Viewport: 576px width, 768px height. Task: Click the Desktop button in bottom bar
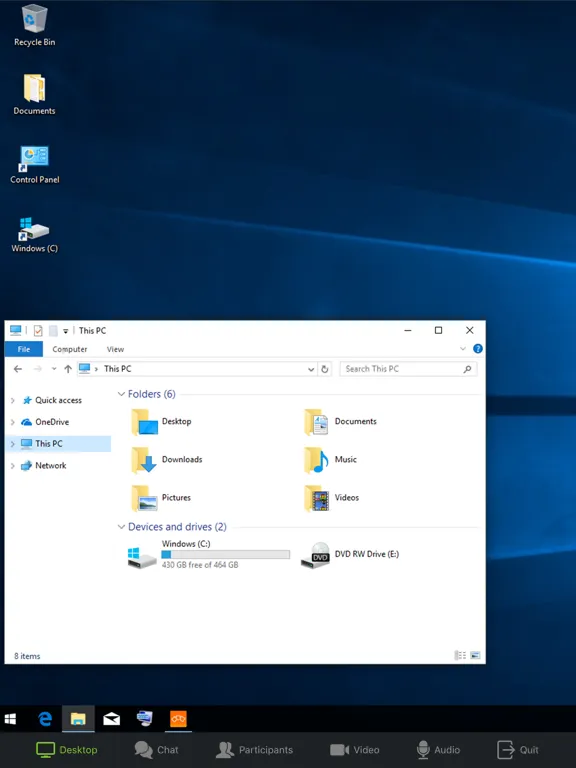[67, 750]
